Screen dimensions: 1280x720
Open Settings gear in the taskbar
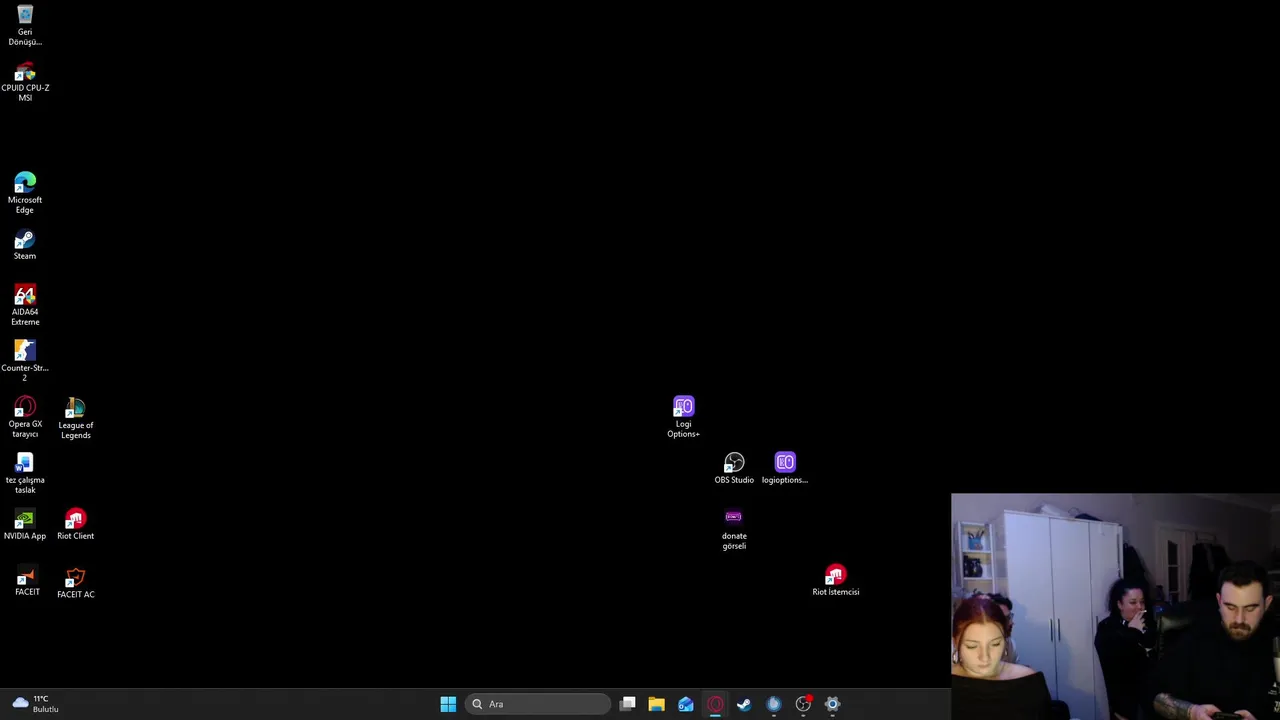click(x=832, y=704)
